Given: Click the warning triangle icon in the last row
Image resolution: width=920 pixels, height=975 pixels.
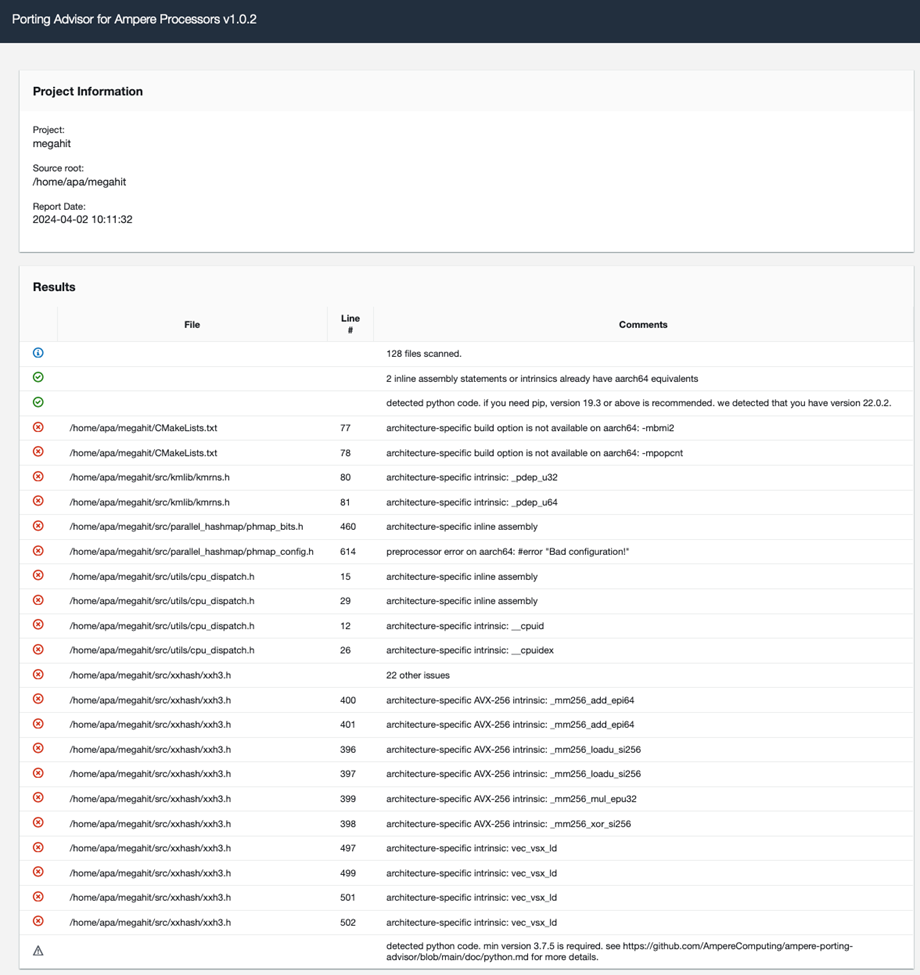Looking at the screenshot, I should (x=38, y=951).
